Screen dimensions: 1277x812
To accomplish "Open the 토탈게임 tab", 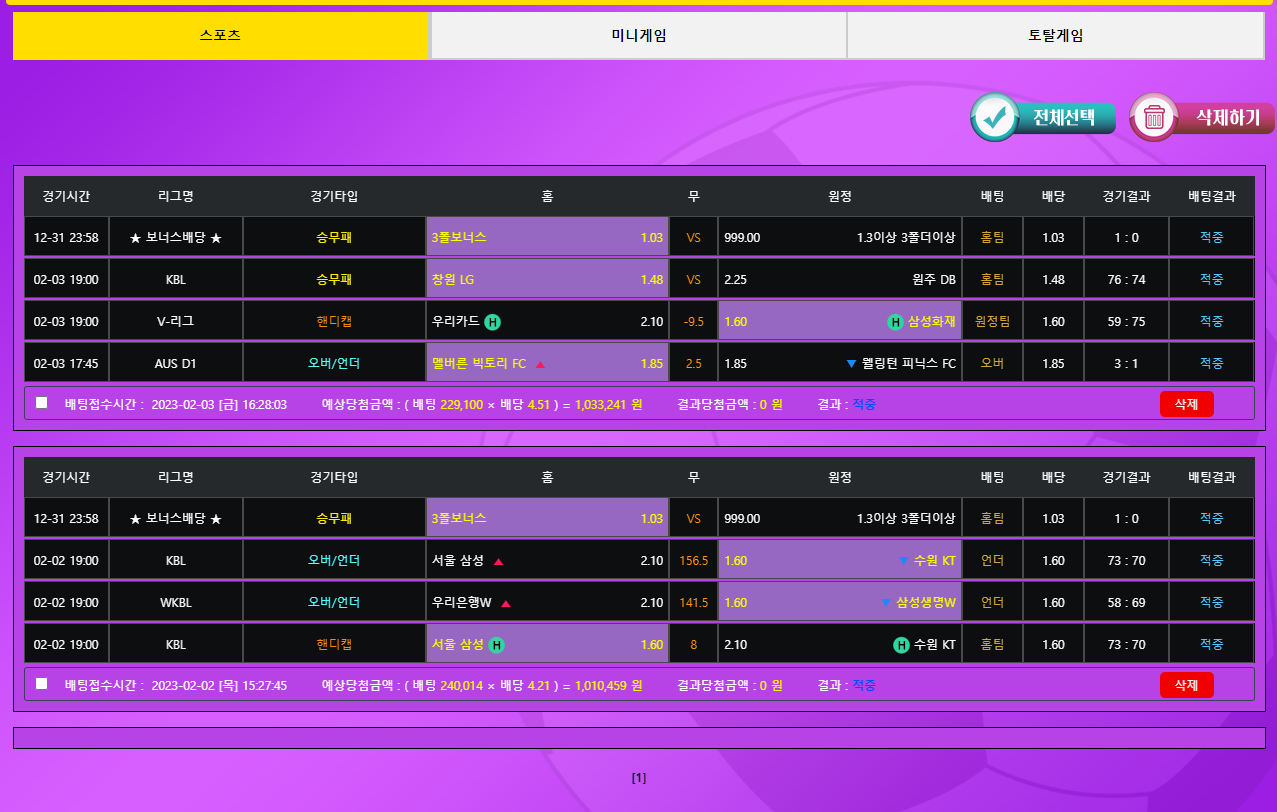I will 1055,35.
